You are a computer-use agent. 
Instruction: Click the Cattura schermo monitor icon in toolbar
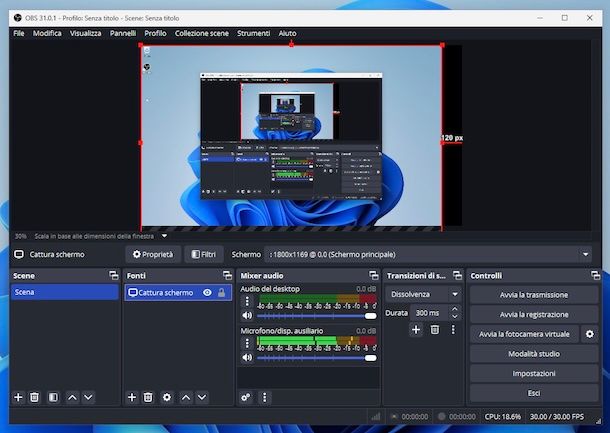(19, 254)
